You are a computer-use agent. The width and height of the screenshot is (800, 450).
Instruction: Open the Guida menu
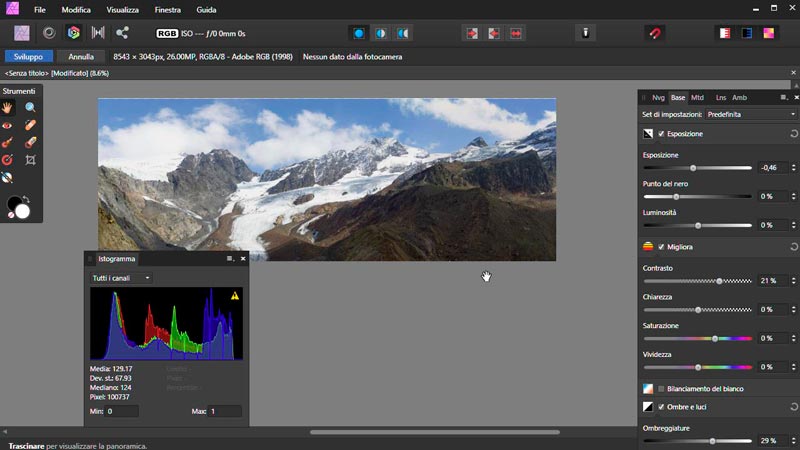tap(206, 10)
